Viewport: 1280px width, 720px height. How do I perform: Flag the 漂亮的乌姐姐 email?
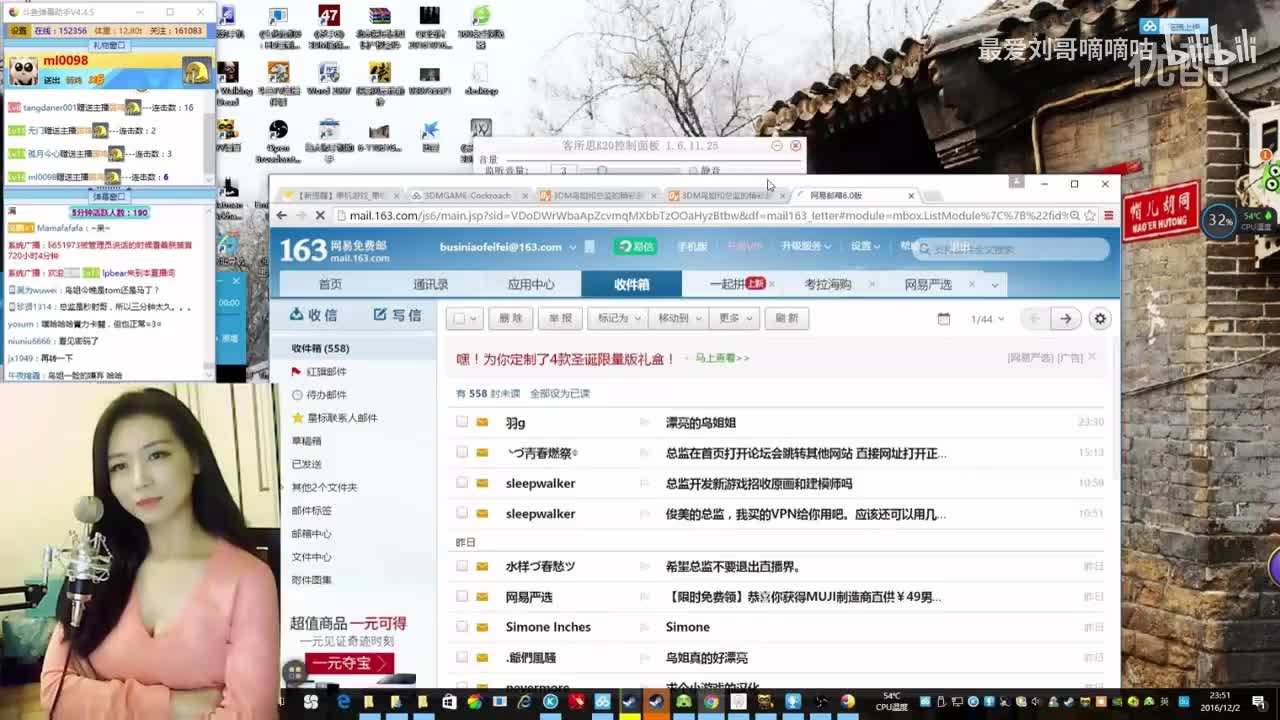(644, 422)
